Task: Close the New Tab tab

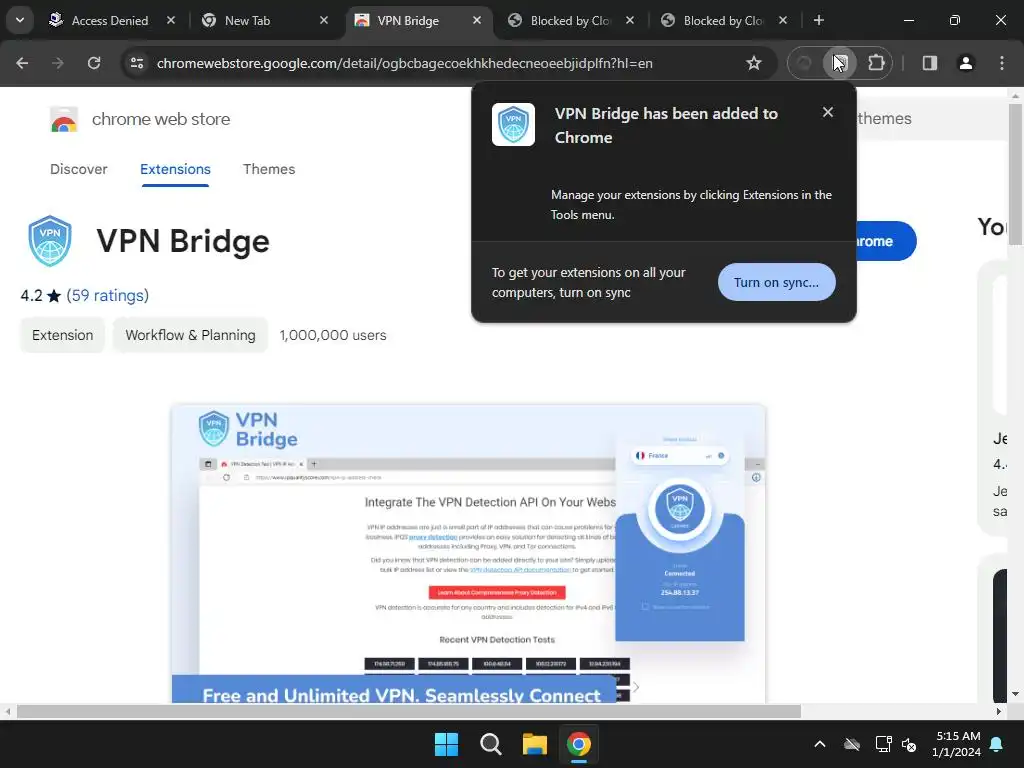Action: (x=324, y=20)
